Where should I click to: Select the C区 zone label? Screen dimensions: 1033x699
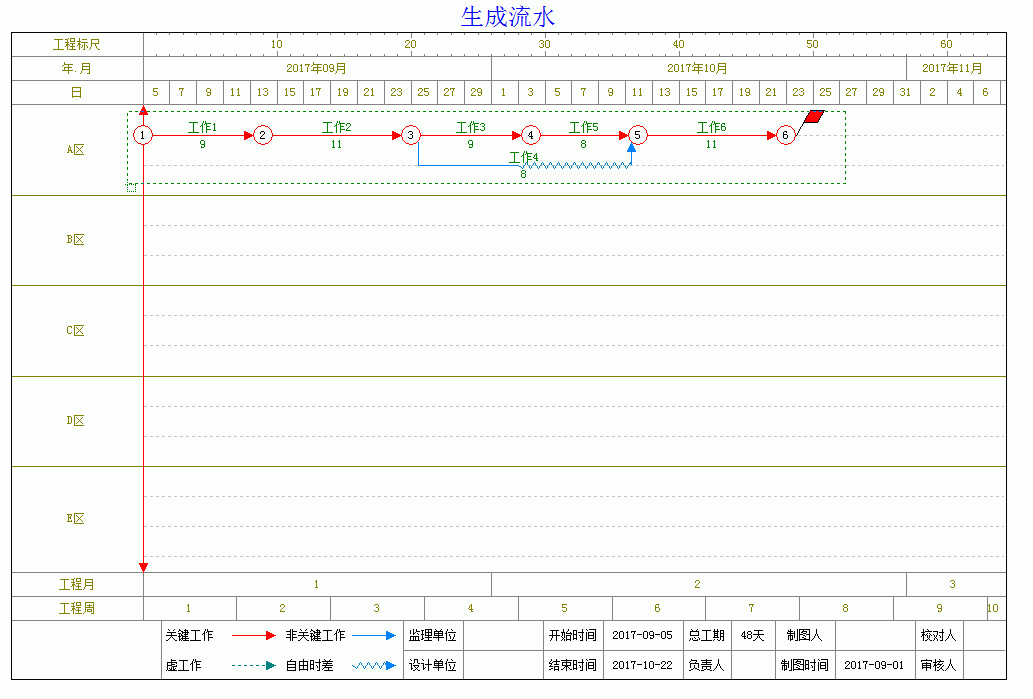pos(76,331)
